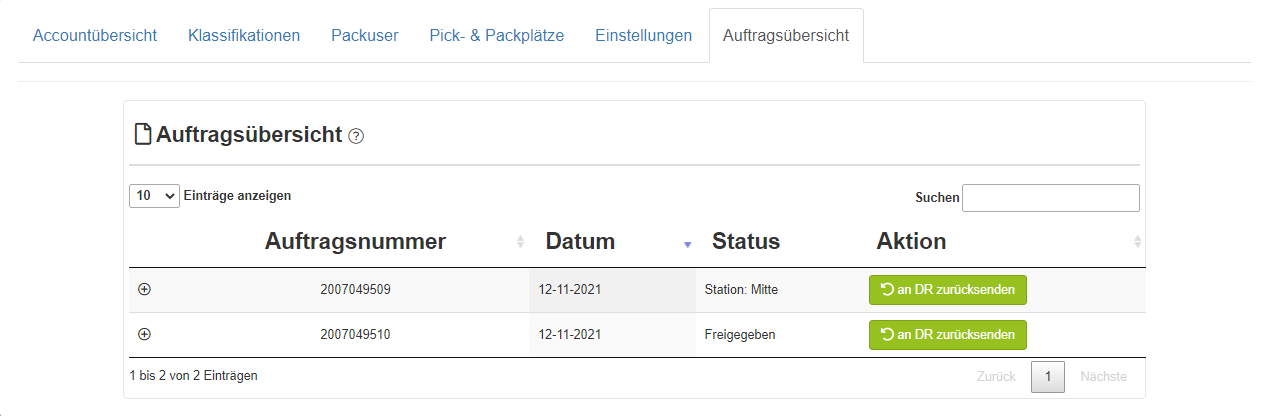Click inside the Suchen search field
The image size is (1264, 416).
1051,198
